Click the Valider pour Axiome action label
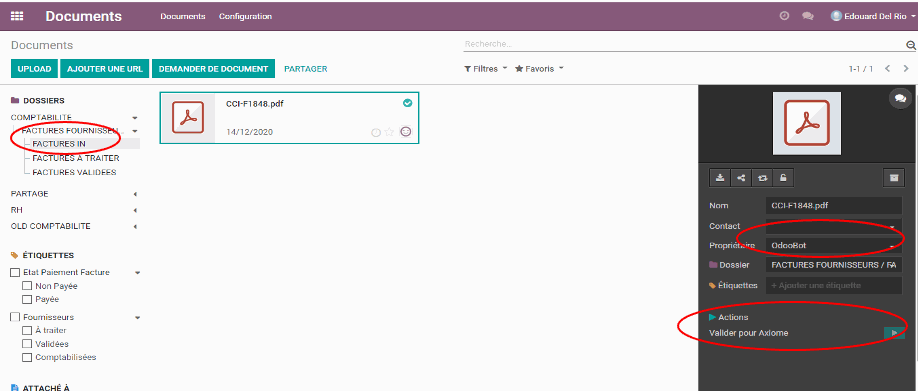The image size is (918, 391). coord(749,333)
